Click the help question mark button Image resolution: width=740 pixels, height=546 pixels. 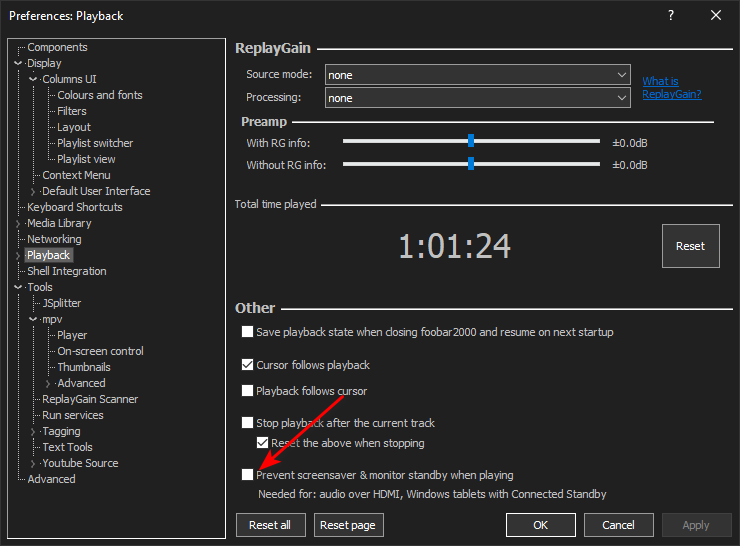pyautogui.click(x=671, y=15)
